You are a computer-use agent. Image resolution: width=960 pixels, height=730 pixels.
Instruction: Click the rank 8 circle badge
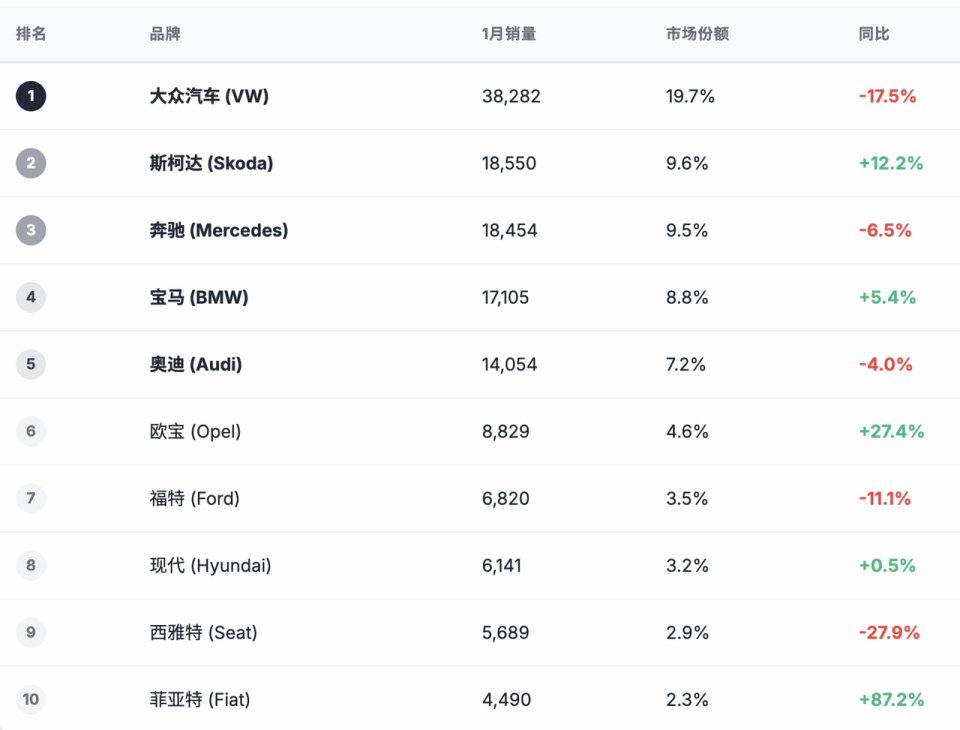(x=31, y=565)
